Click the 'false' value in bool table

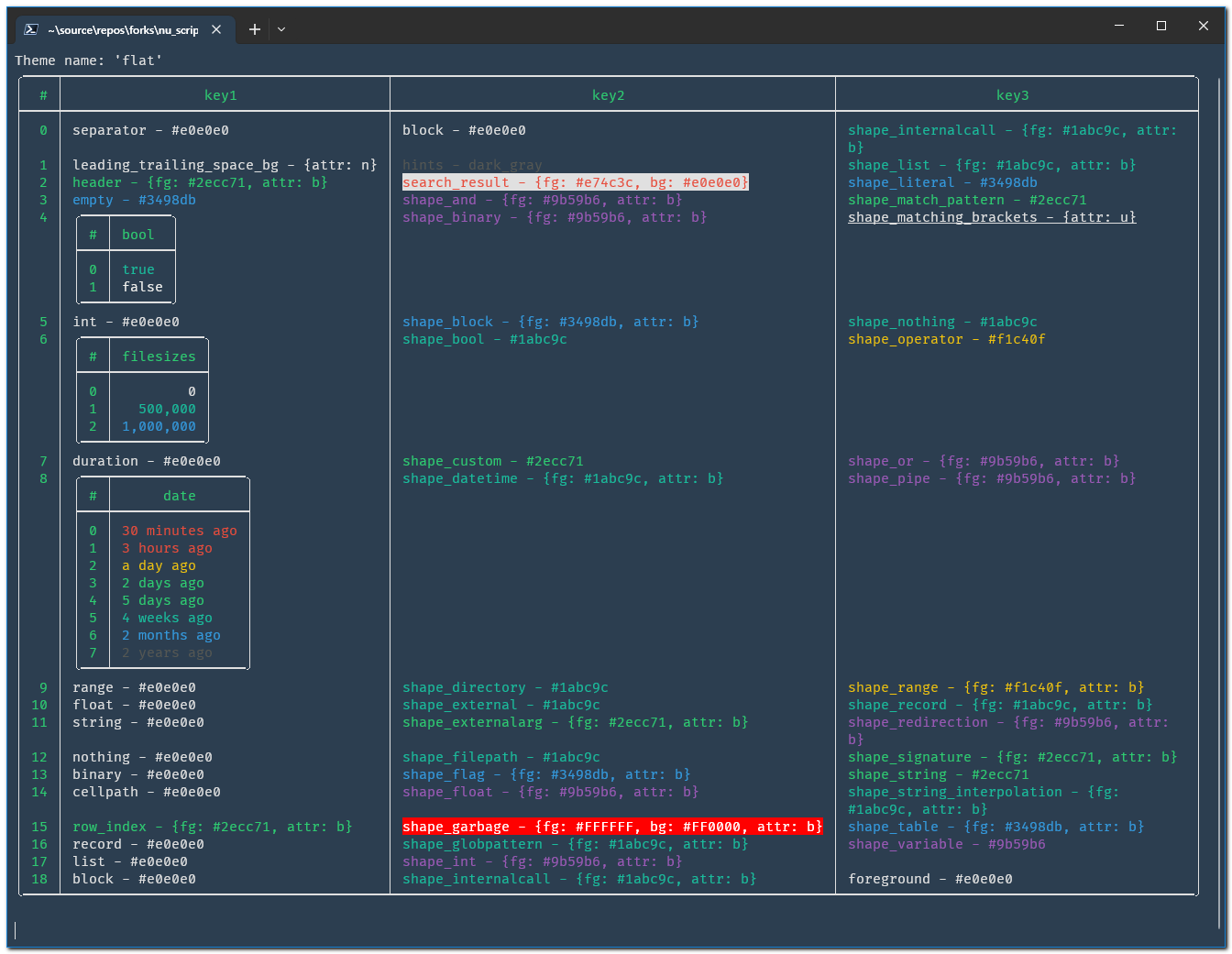tap(143, 287)
